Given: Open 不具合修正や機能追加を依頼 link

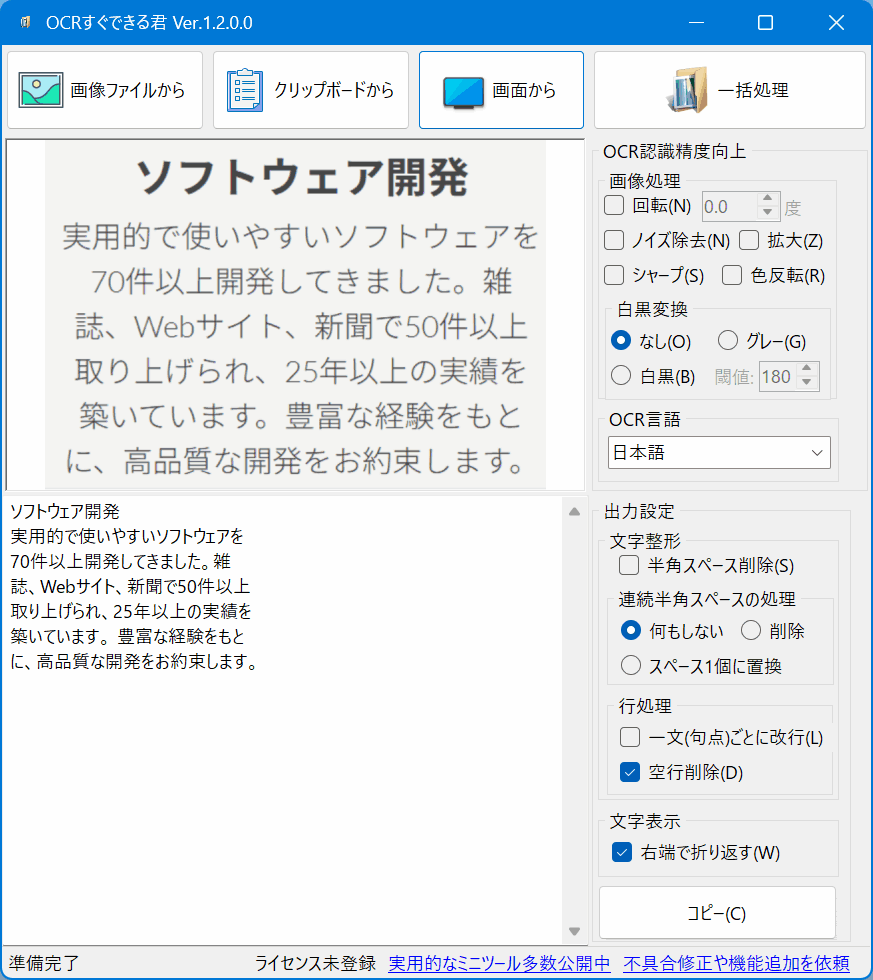Looking at the screenshot, I should coord(736,964).
